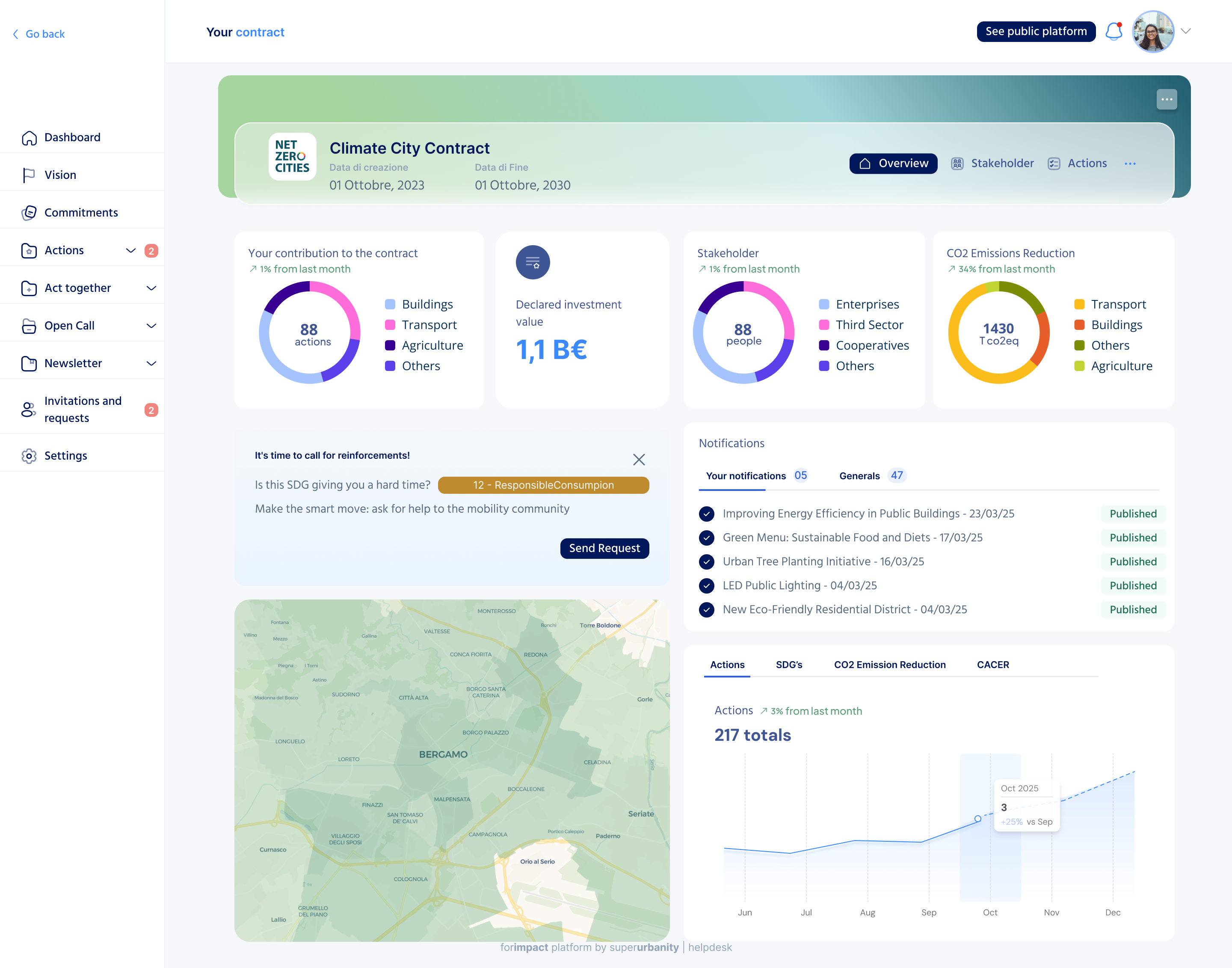Toggle check for Urban Tree Planting Initiative
Image resolution: width=1232 pixels, height=968 pixels.
[x=706, y=561]
